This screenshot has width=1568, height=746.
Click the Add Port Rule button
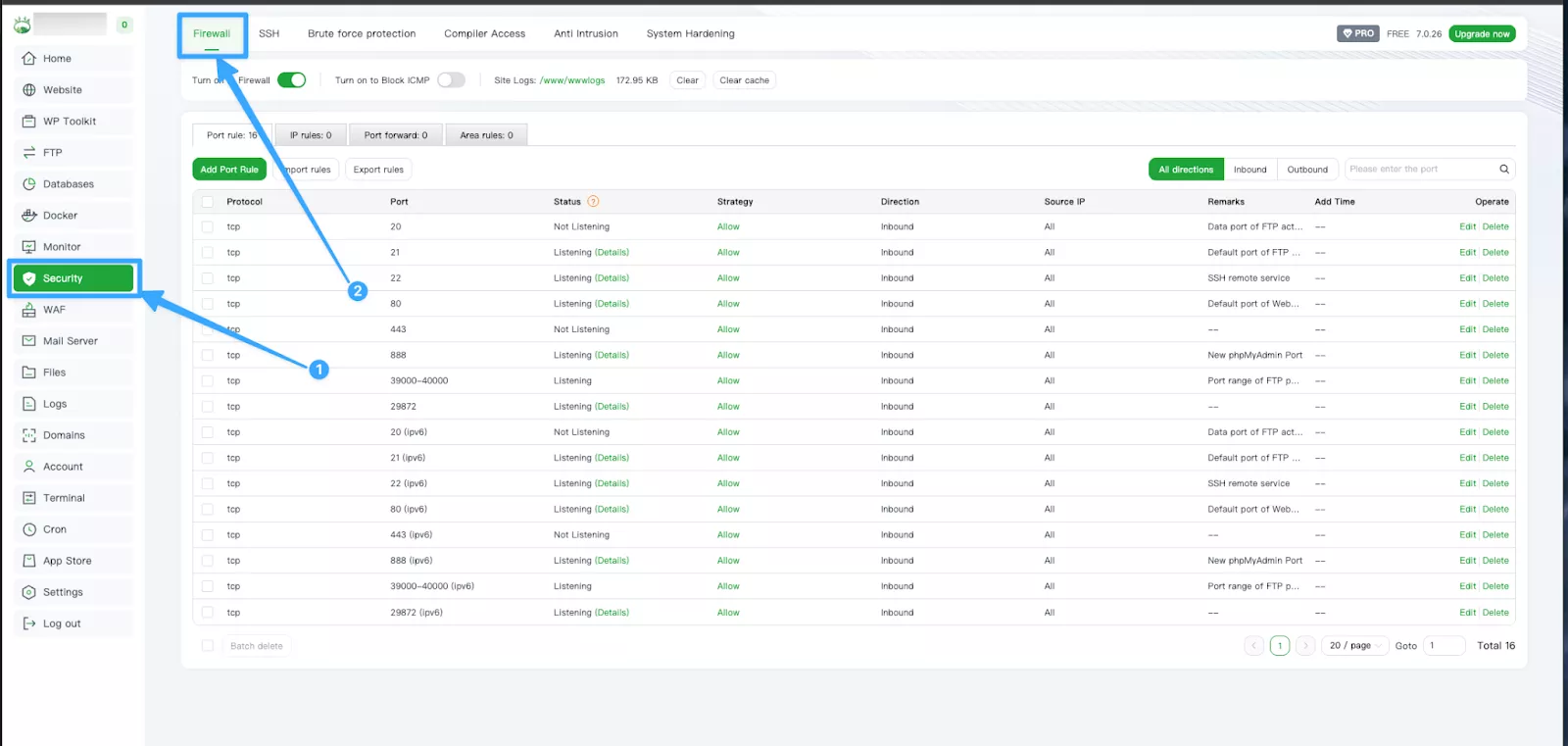229,170
